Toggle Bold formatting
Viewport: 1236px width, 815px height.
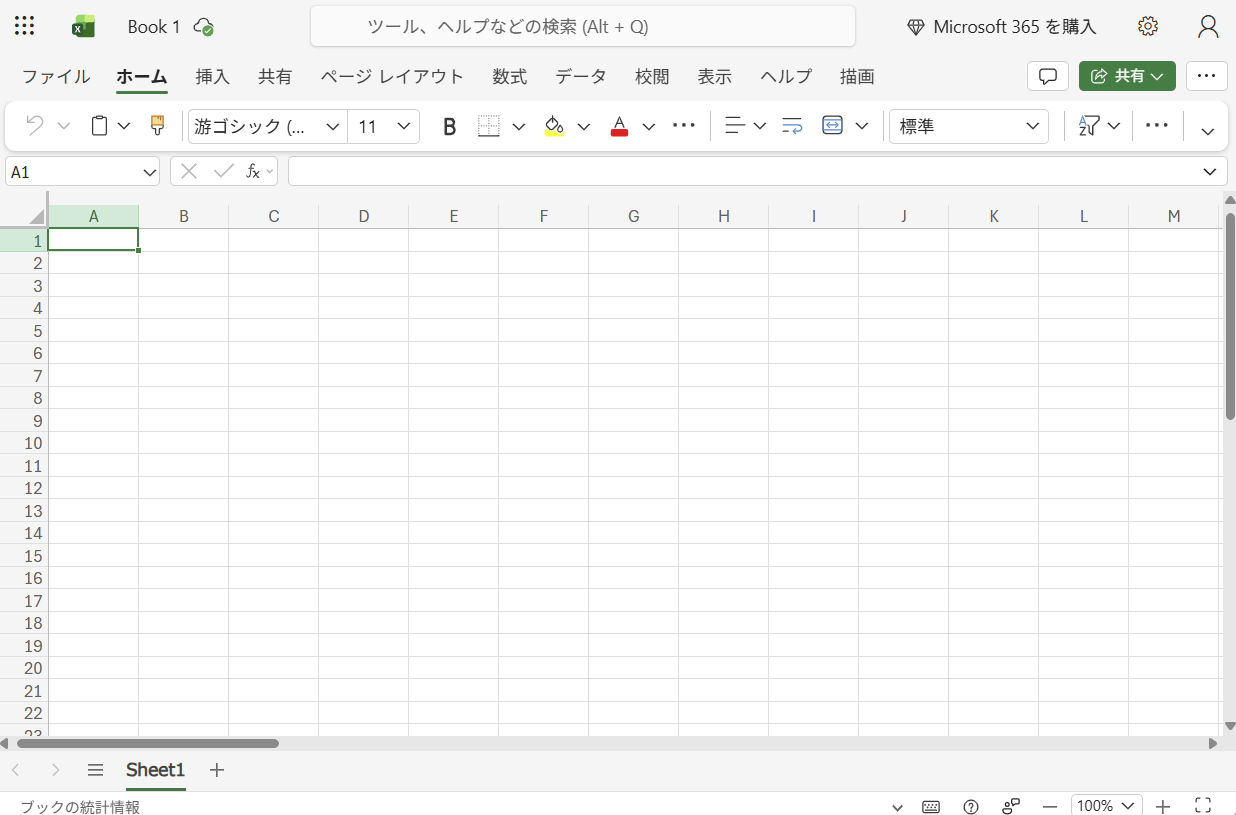tap(449, 126)
